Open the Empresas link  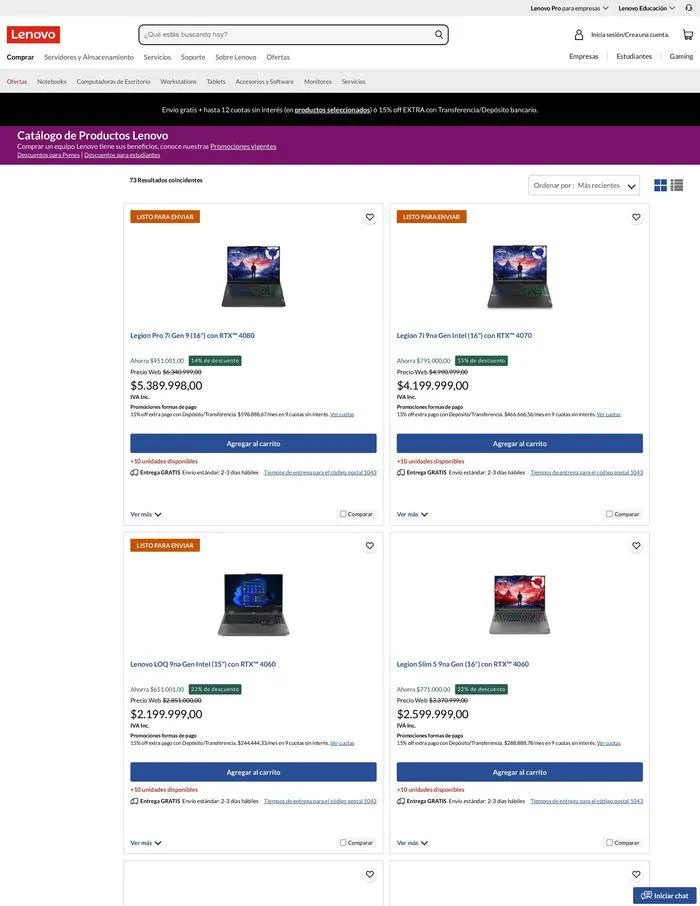[x=583, y=56]
